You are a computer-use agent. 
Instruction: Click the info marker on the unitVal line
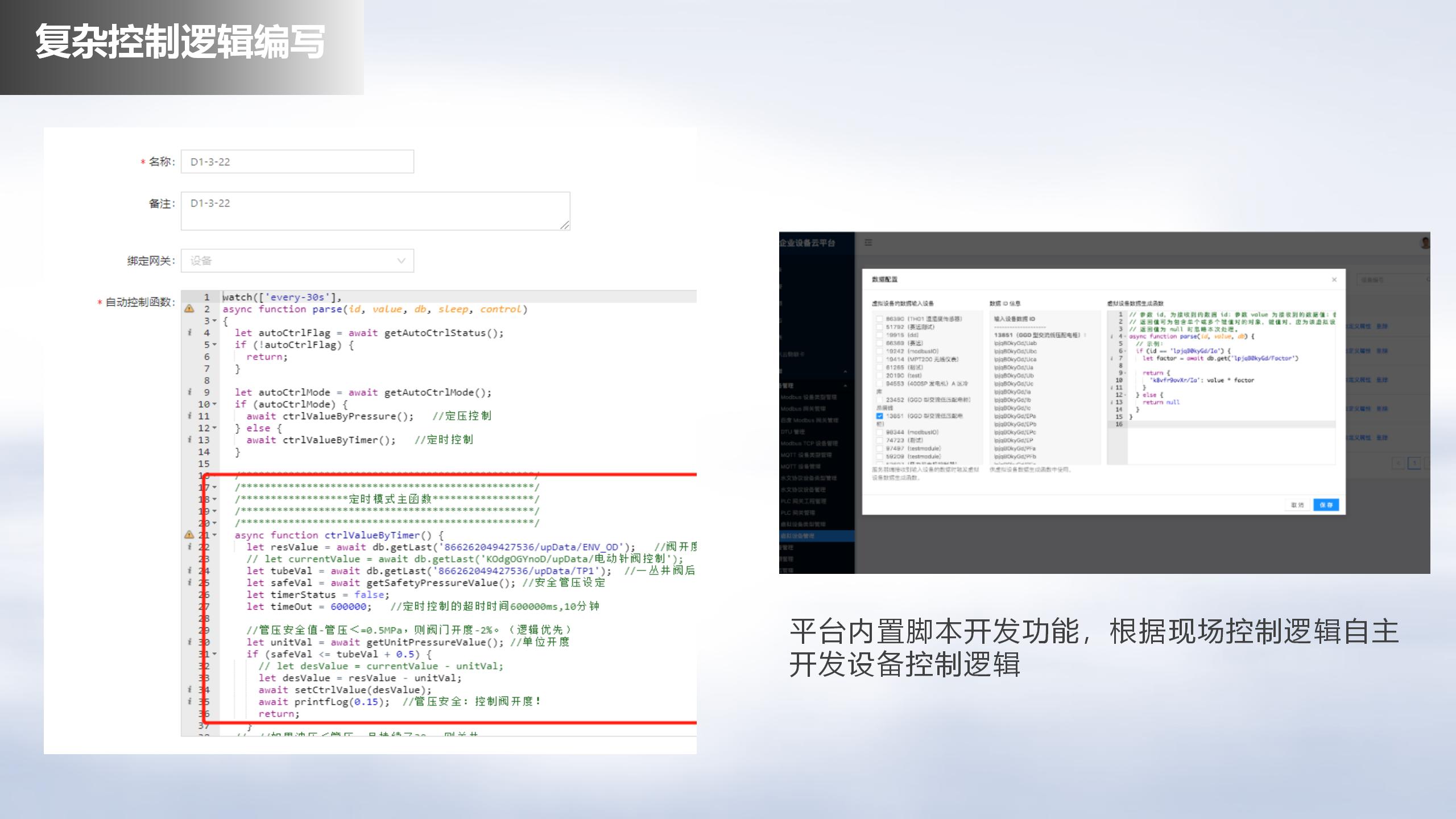pyautogui.click(x=189, y=642)
